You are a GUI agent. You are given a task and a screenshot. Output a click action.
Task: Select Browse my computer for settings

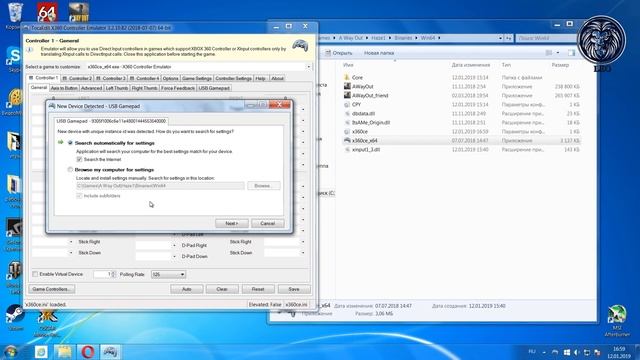pyautogui.click(x=70, y=169)
